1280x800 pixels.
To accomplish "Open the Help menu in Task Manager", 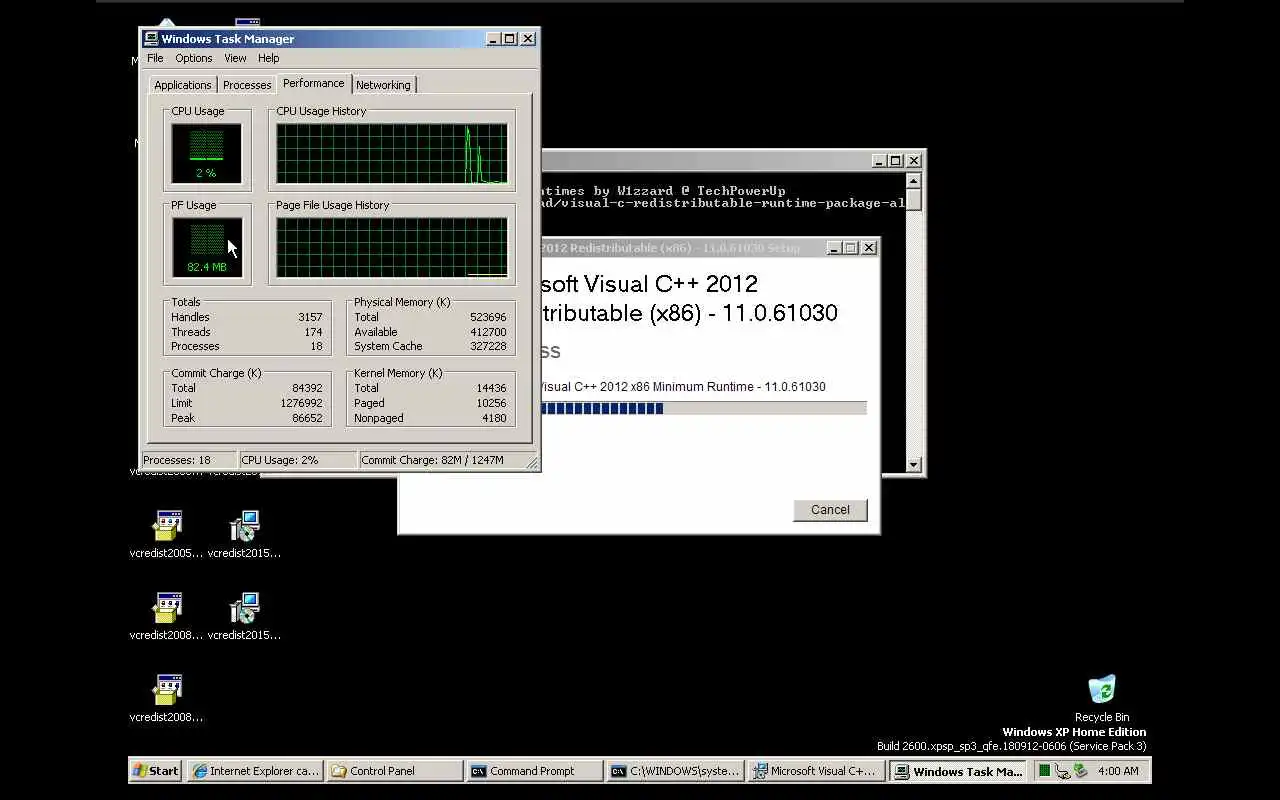I will click(x=268, y=58).
